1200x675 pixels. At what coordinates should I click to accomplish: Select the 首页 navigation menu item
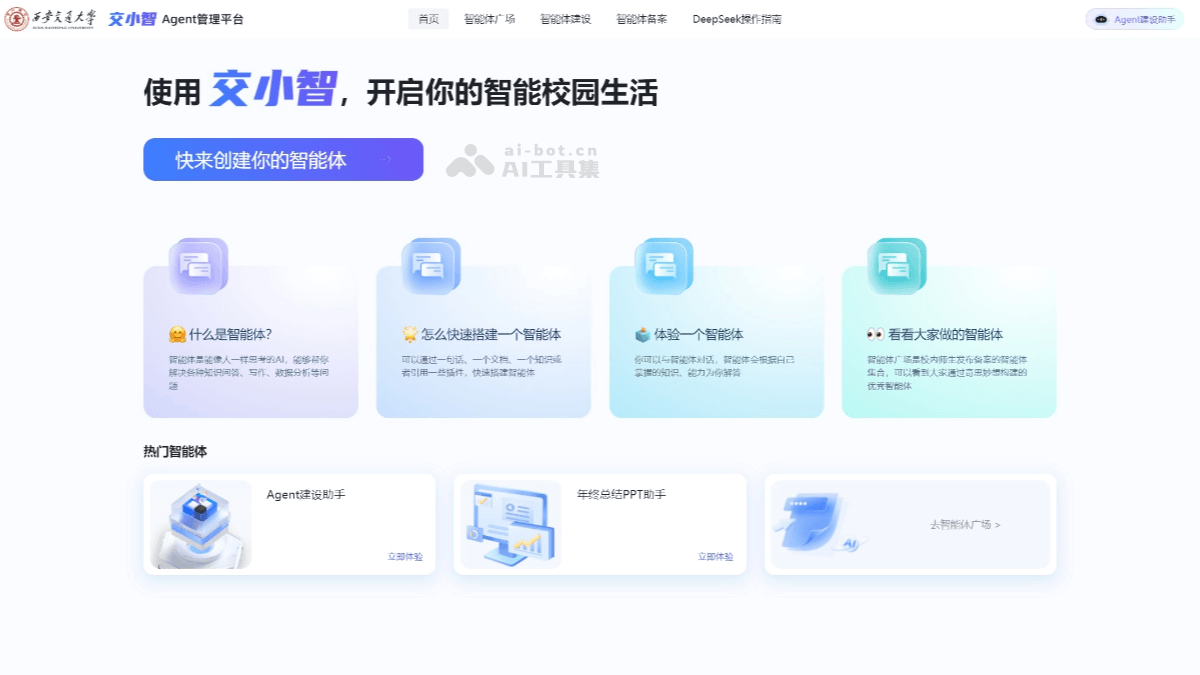pos(428,18)
